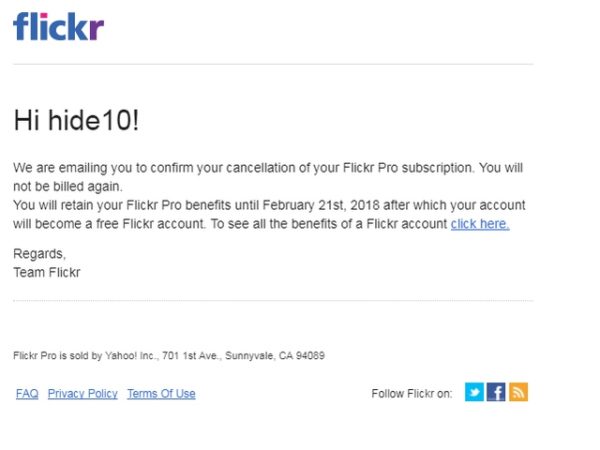Click the 'Flickr Pro subscription' phrase

tap(407, 168)
